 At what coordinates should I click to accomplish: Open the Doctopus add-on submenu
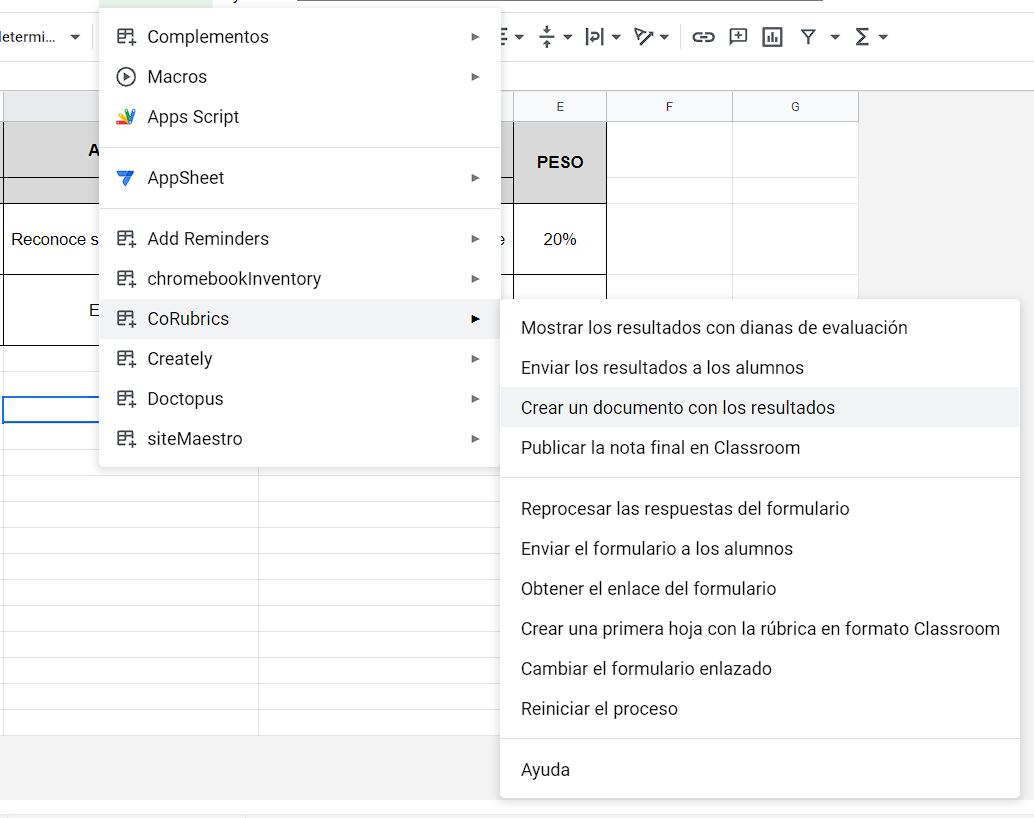pos(300,398)
